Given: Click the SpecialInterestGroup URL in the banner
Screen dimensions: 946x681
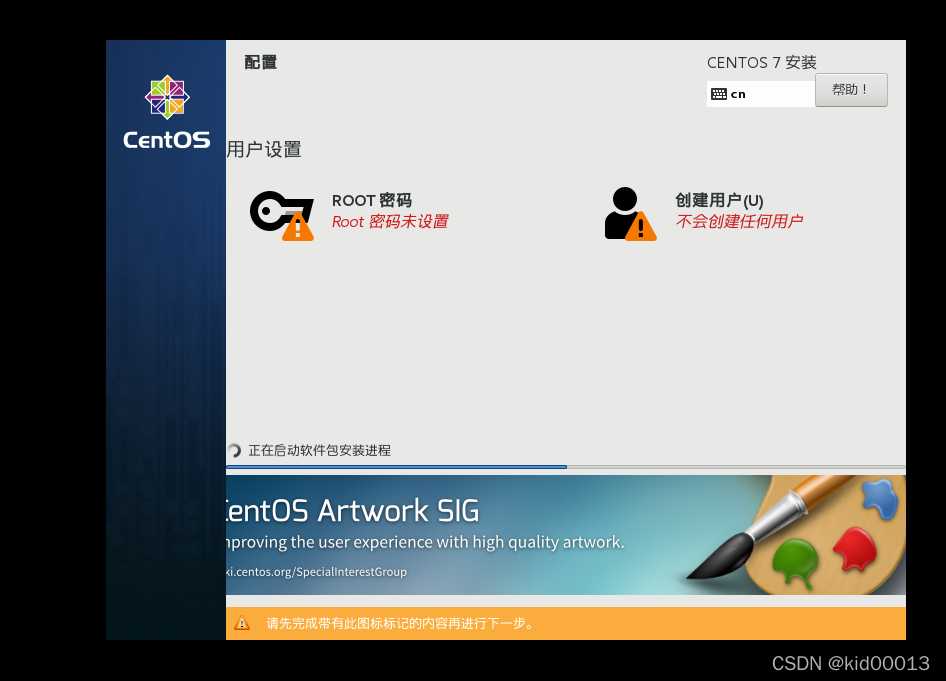Looking at the screenshot, I should [317, 572].
